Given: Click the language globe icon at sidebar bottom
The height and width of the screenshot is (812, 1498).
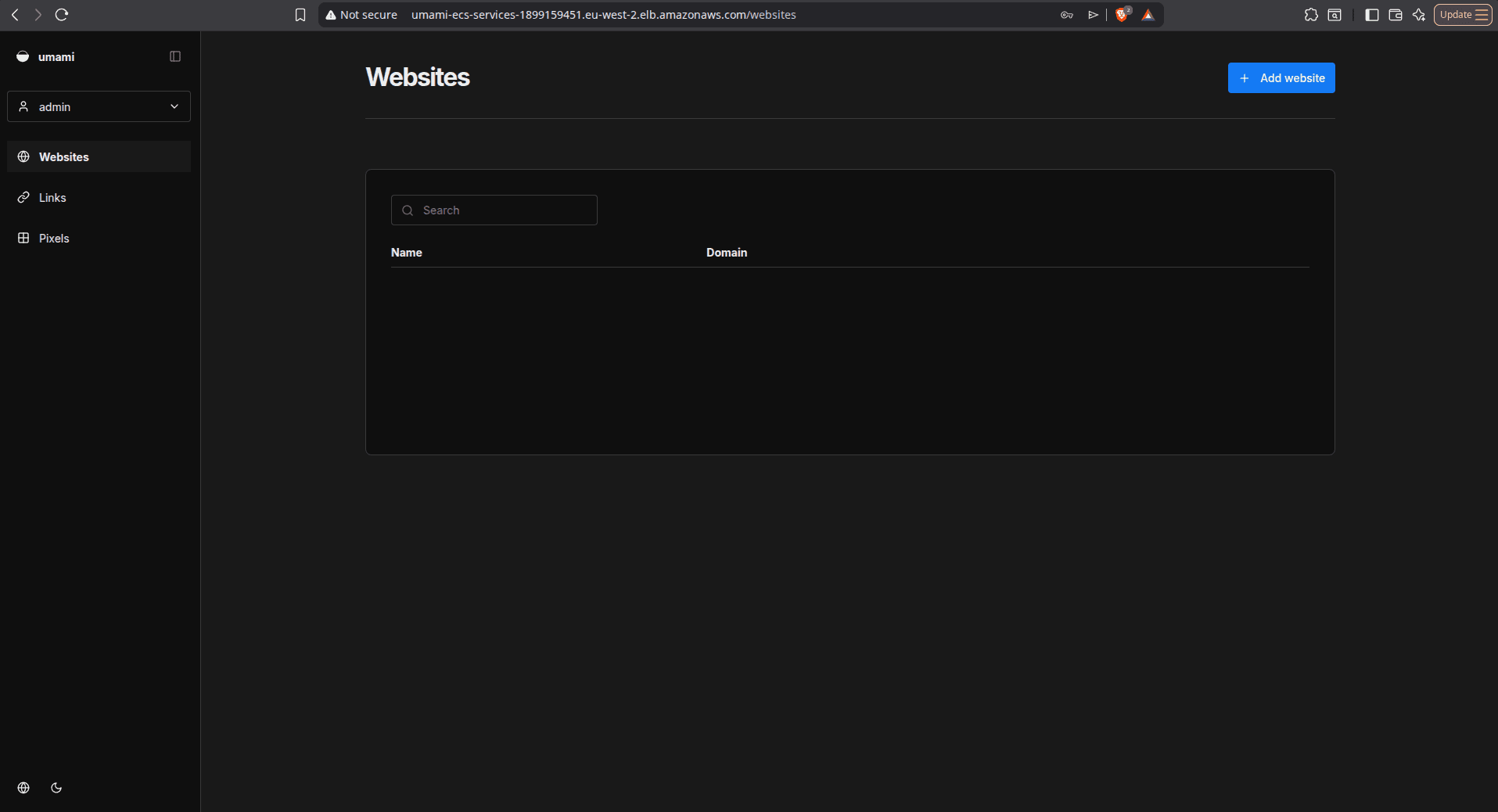Looking at the screenshot, I should tap(23, 788).
